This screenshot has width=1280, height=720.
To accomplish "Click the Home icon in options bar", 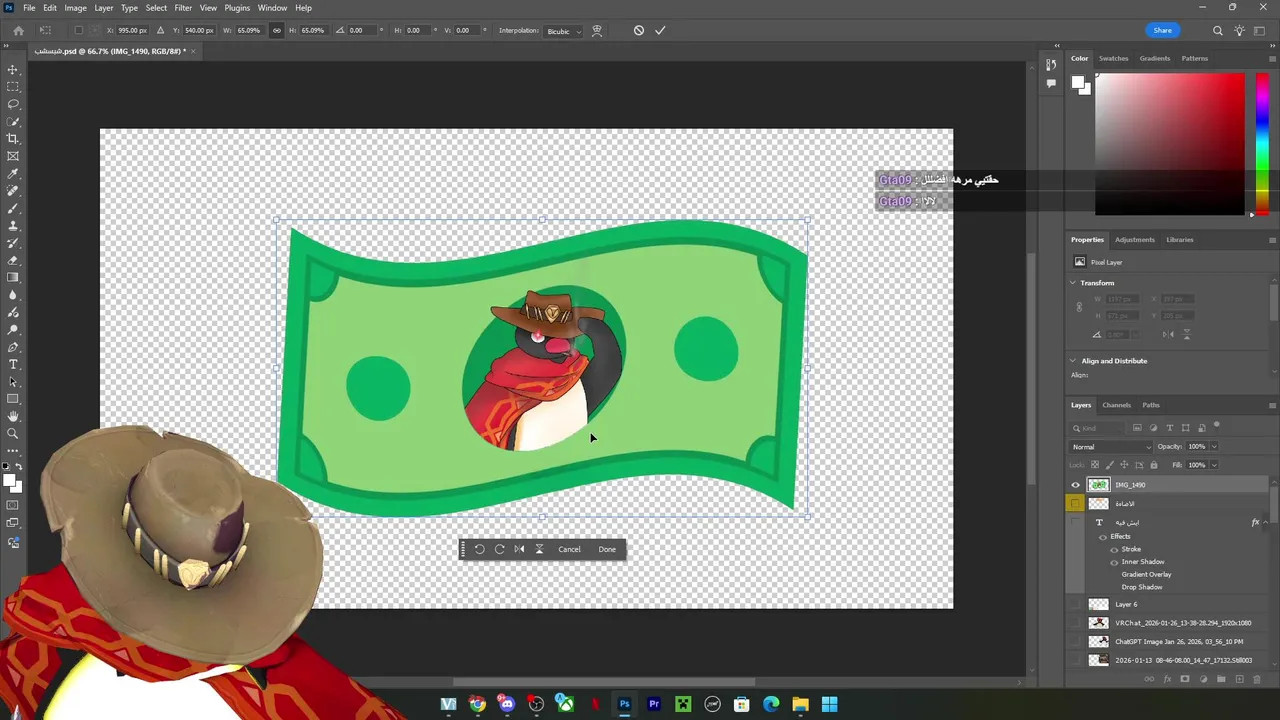I will tap(18, 30).
